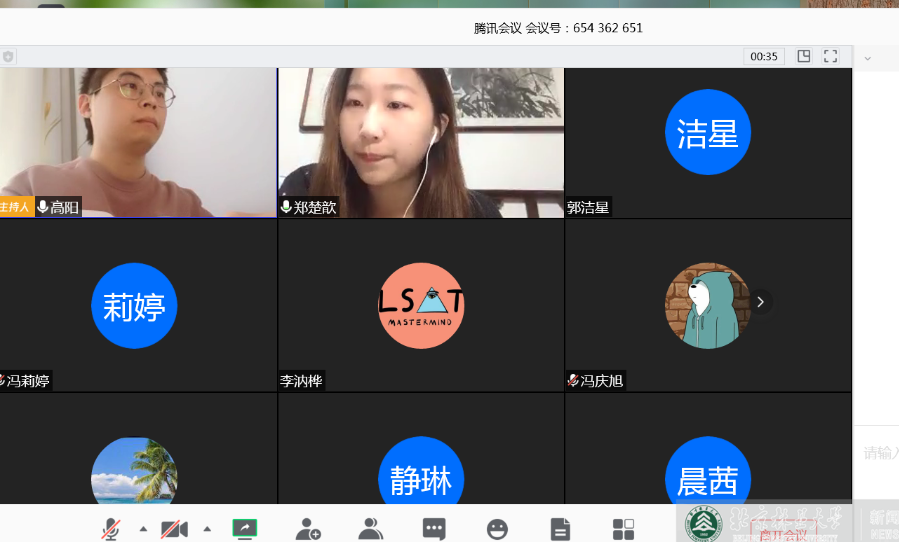The image size is (899, 543).
Task: Click 洁星 avatar tile
Action: click(708, 132)
